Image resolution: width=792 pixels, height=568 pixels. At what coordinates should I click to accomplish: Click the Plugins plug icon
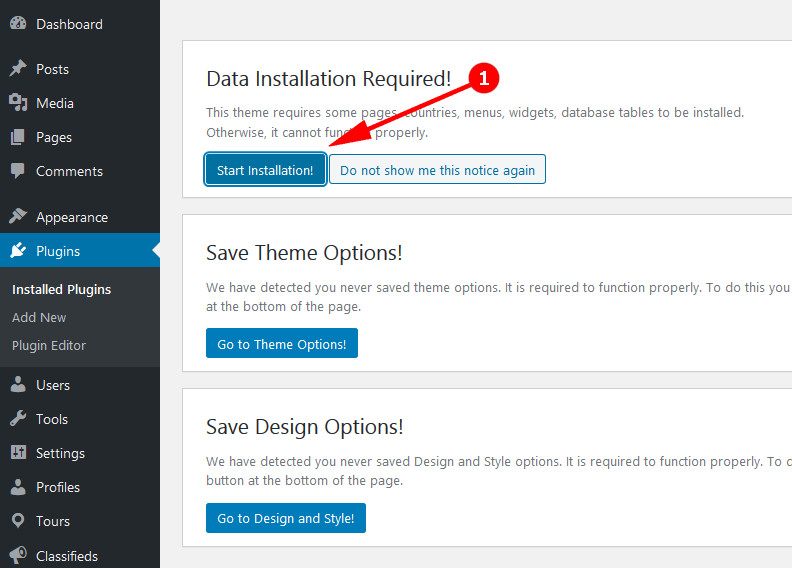point(18,251)
